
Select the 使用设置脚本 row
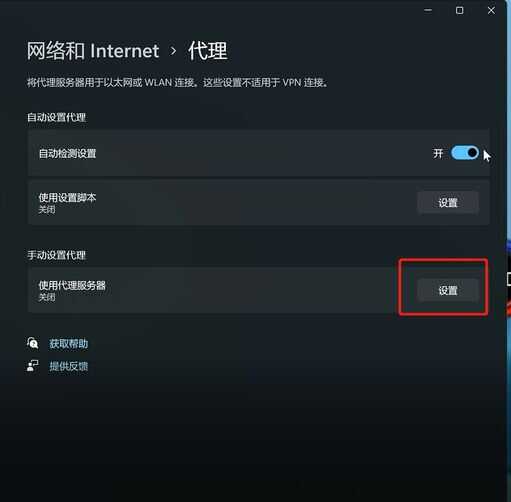pos(259,202)
